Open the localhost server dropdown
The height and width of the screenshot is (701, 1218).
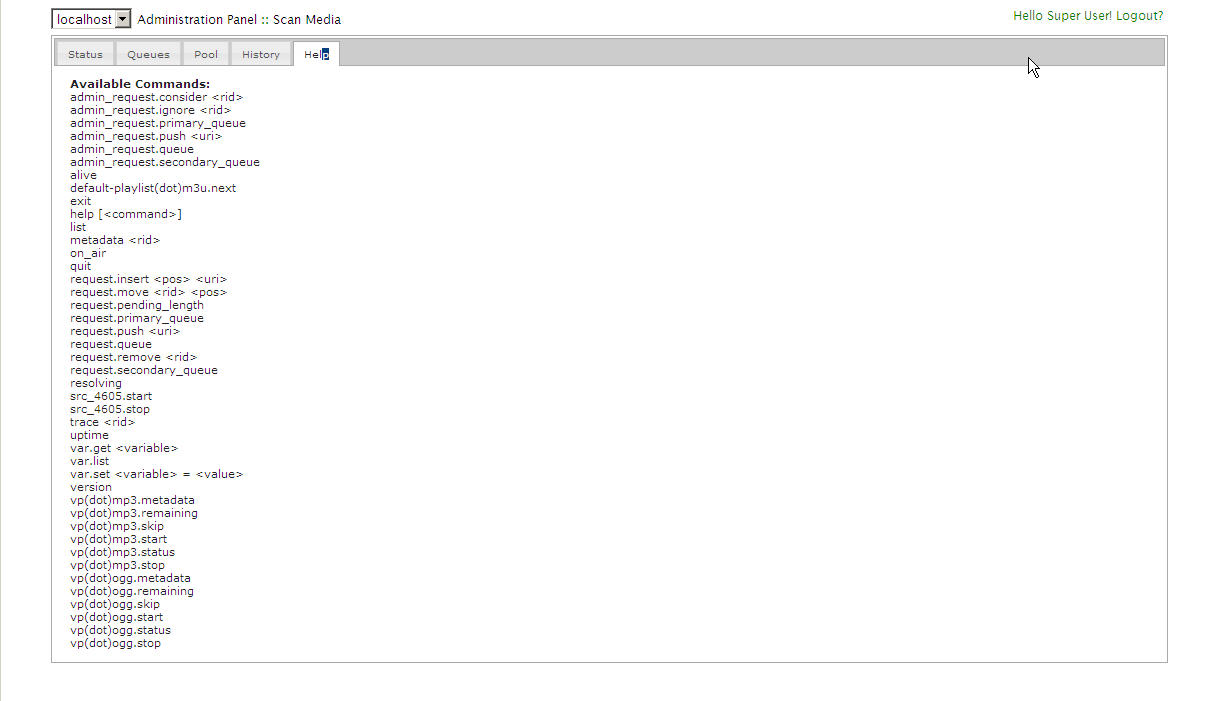[91, 19]
